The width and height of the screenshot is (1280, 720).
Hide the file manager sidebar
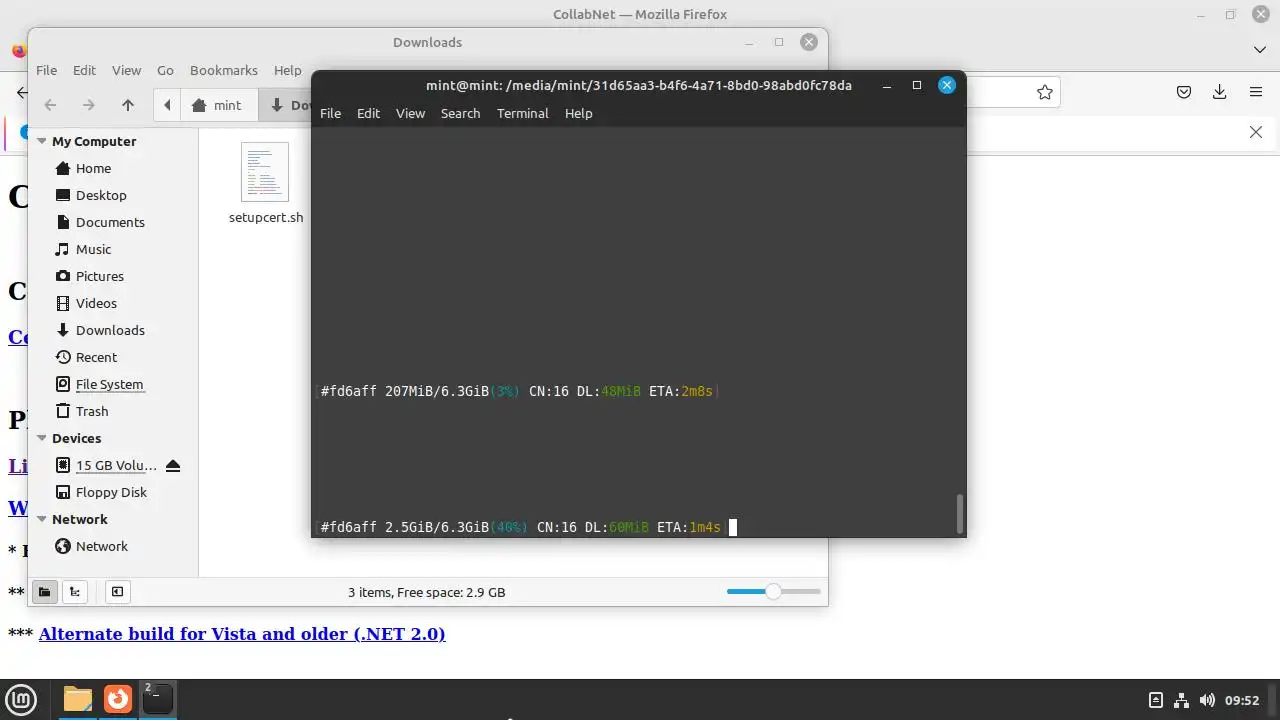pos(117,592)
